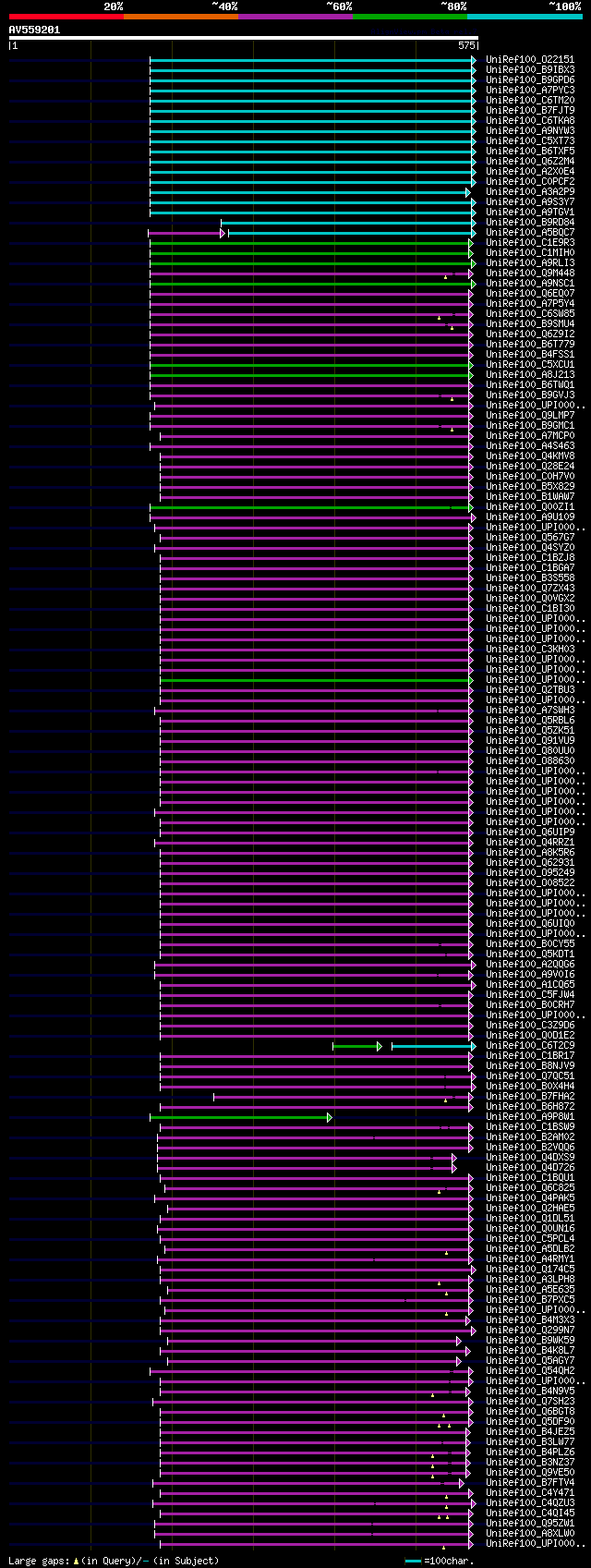Screen dimensions: 591x1568
Task: Select label UniRef100_A8XLW0
Action: [530, 1533]
